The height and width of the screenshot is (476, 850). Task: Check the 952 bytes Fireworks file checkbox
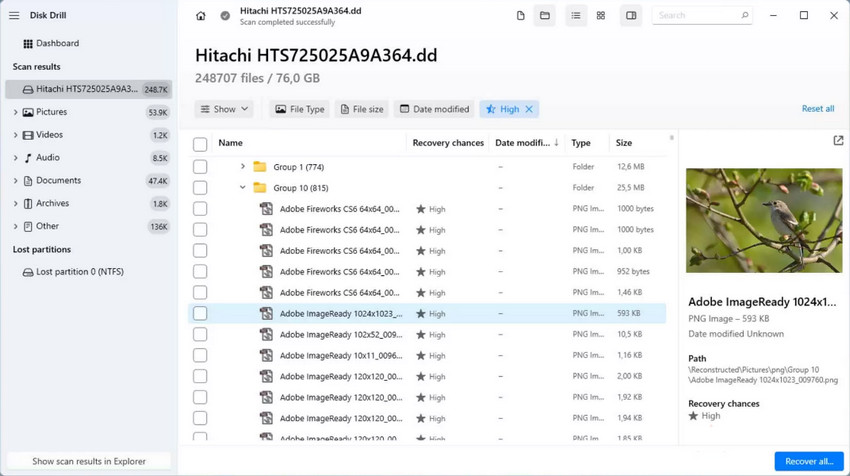tap(200, 272)
